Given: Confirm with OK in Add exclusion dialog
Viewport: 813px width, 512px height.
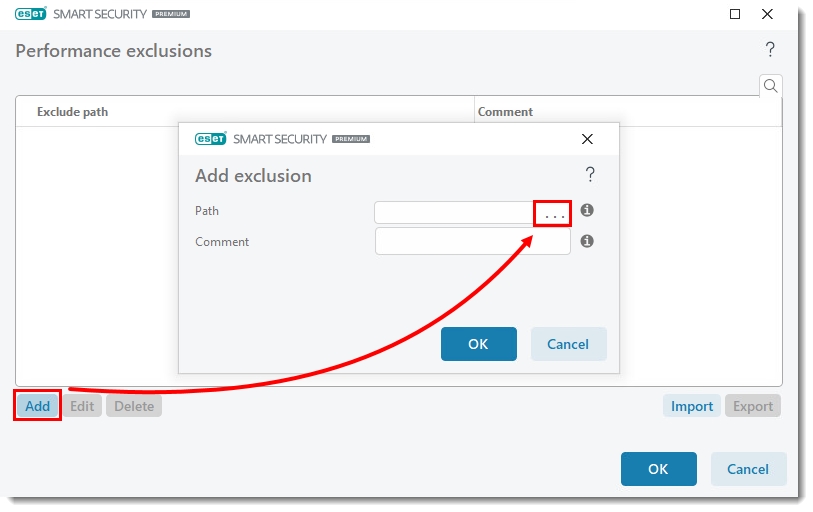Looking at the screenshot, I should [478, 344].
